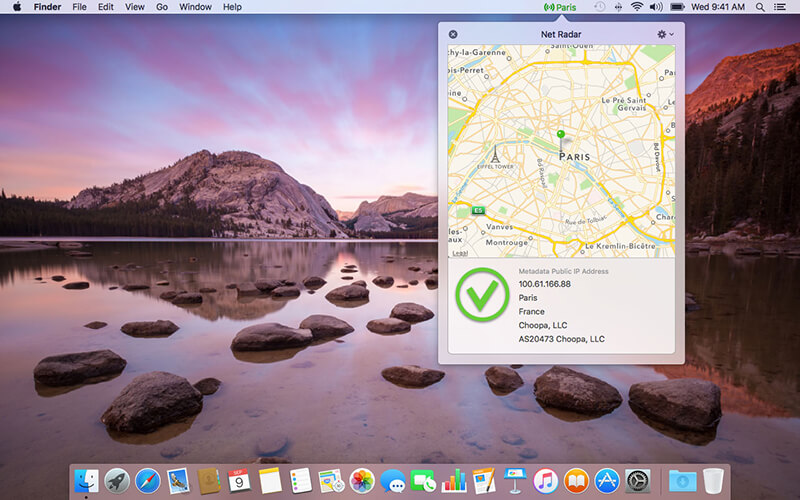Click the IP address 100.61.166.88
The image size is (800, 500).
point(544,284)
